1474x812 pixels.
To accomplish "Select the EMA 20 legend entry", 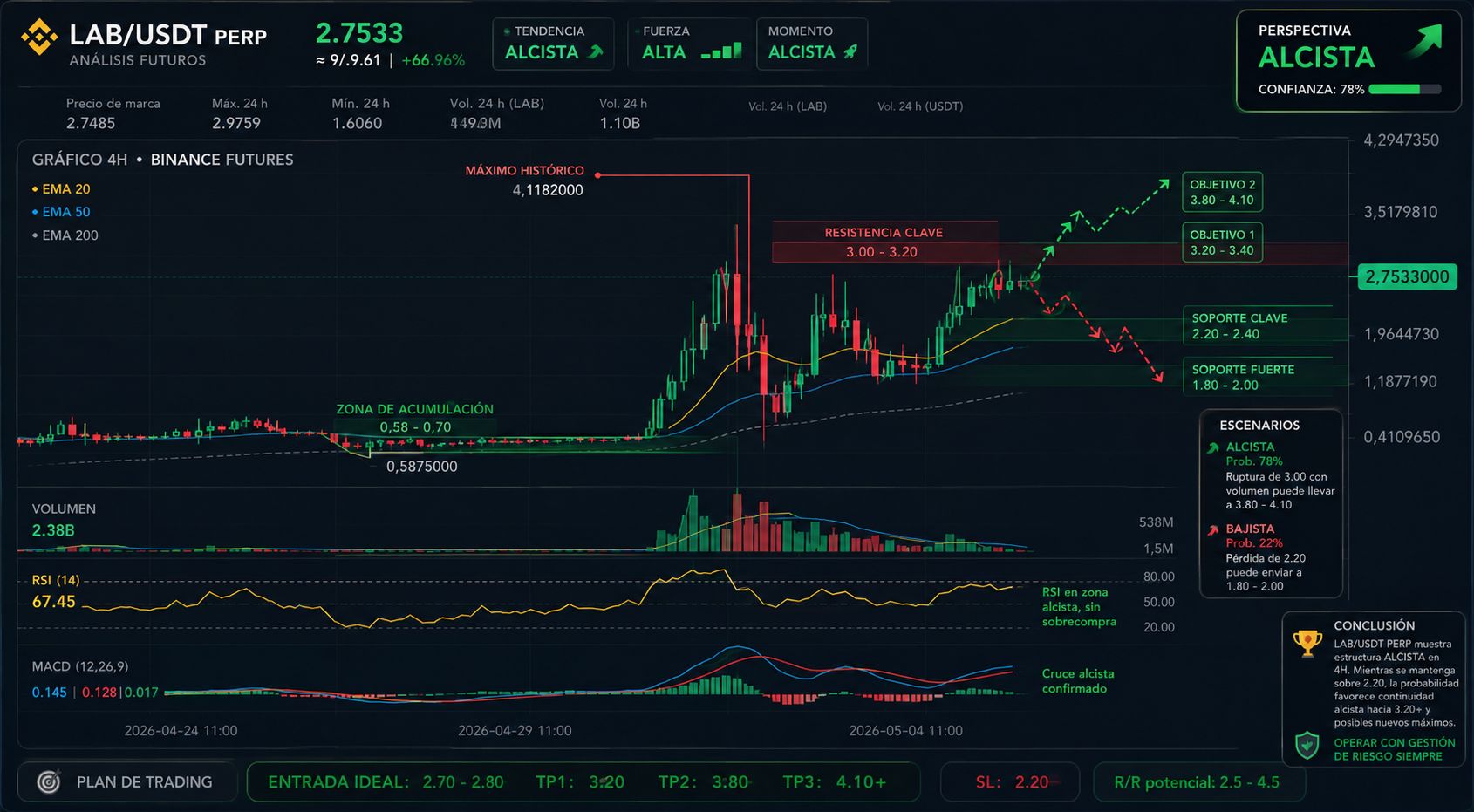I will tap(61, 189).
